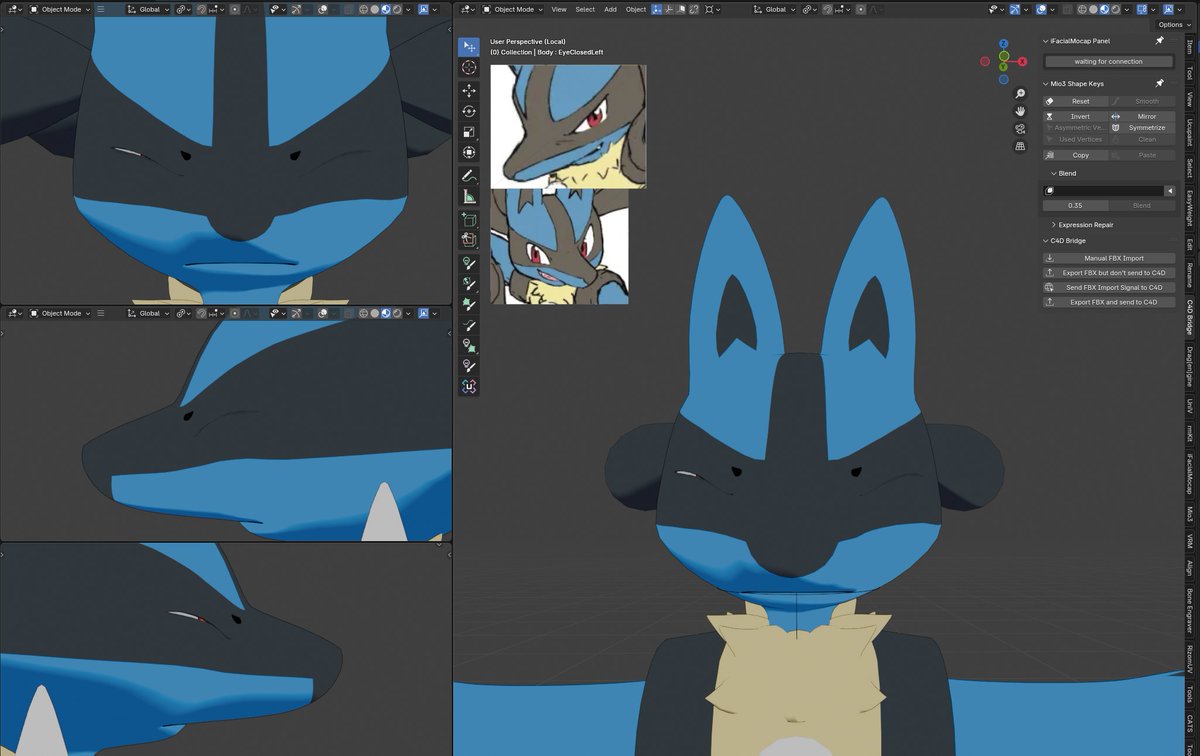
Task: Toggle snapping magnet in main viewport
Action: point(827,9)
